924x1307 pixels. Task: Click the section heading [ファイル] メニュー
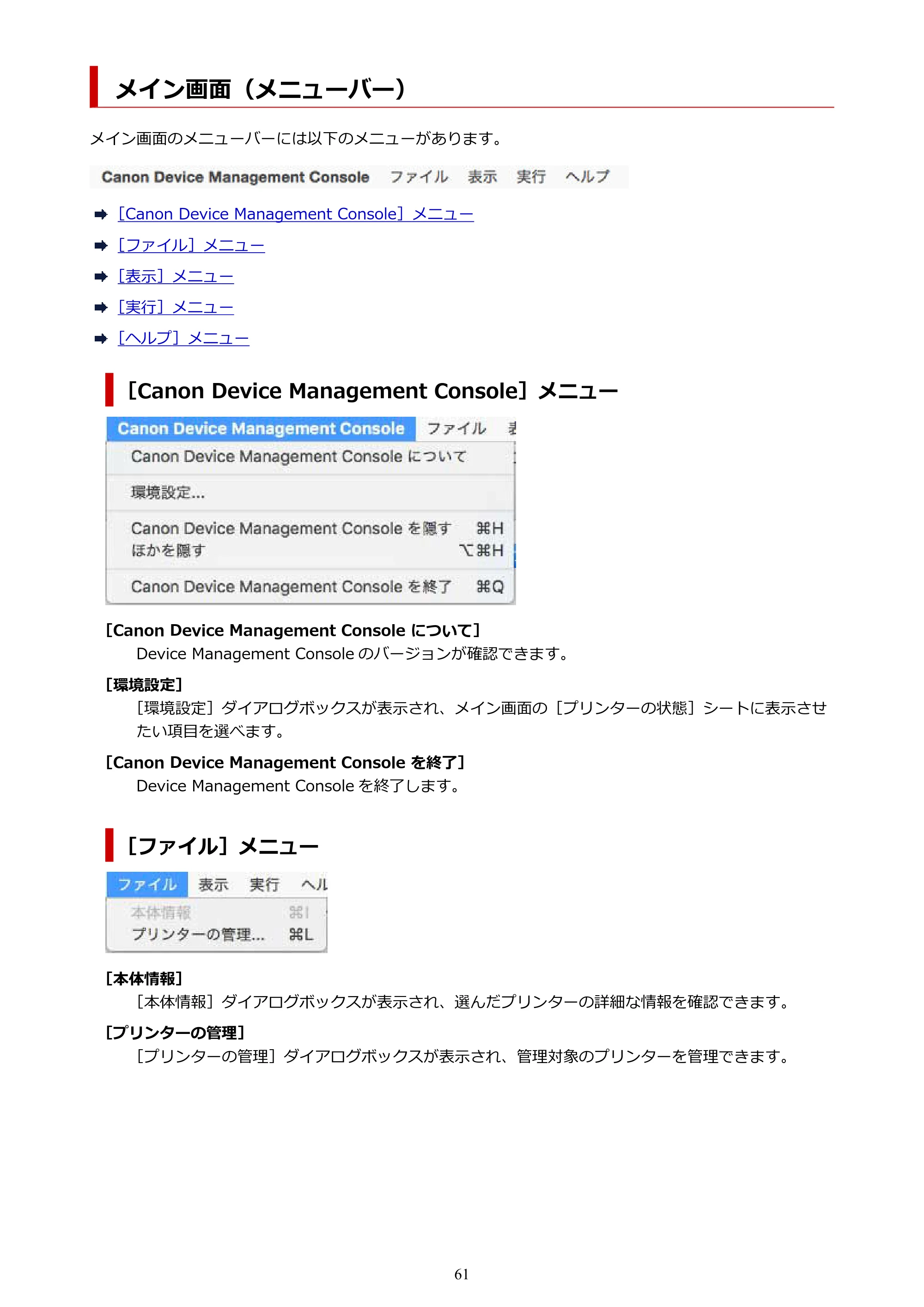pos(223,846)
